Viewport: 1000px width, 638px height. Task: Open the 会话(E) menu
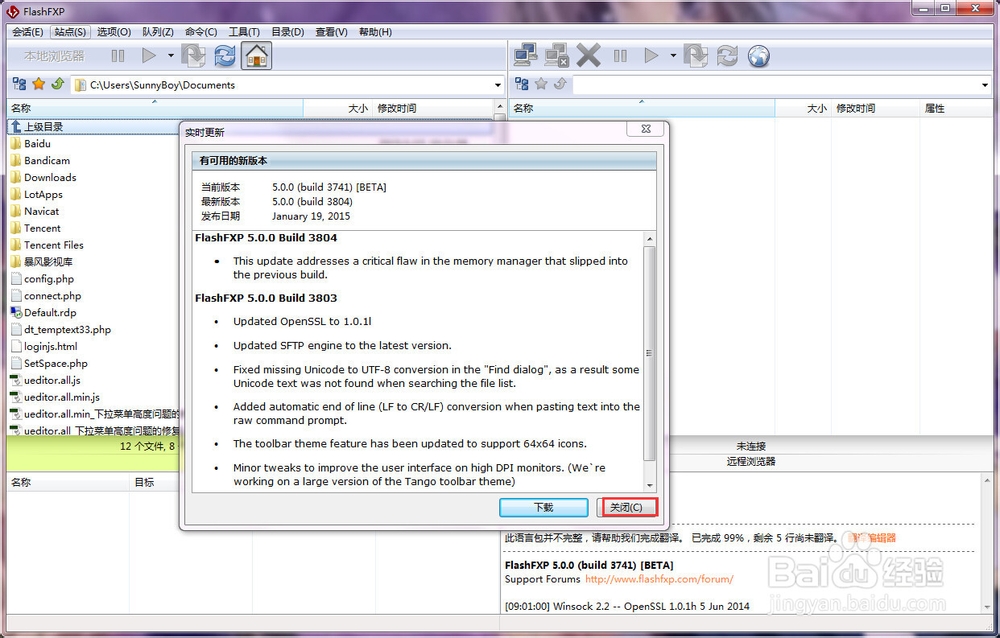27,32
